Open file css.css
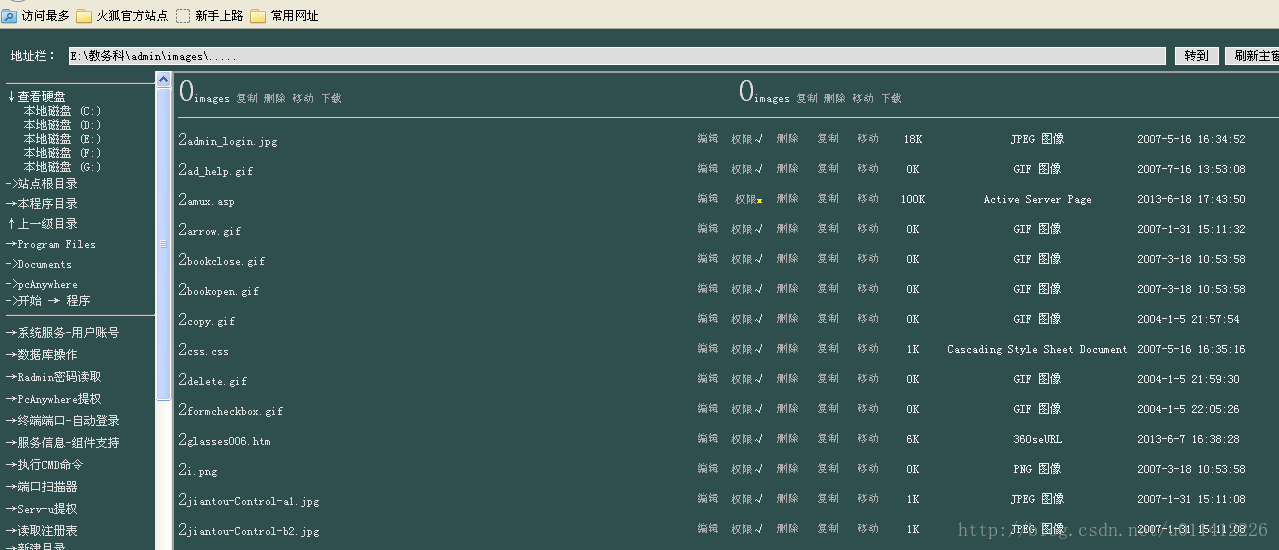 [x=208, y=351]
